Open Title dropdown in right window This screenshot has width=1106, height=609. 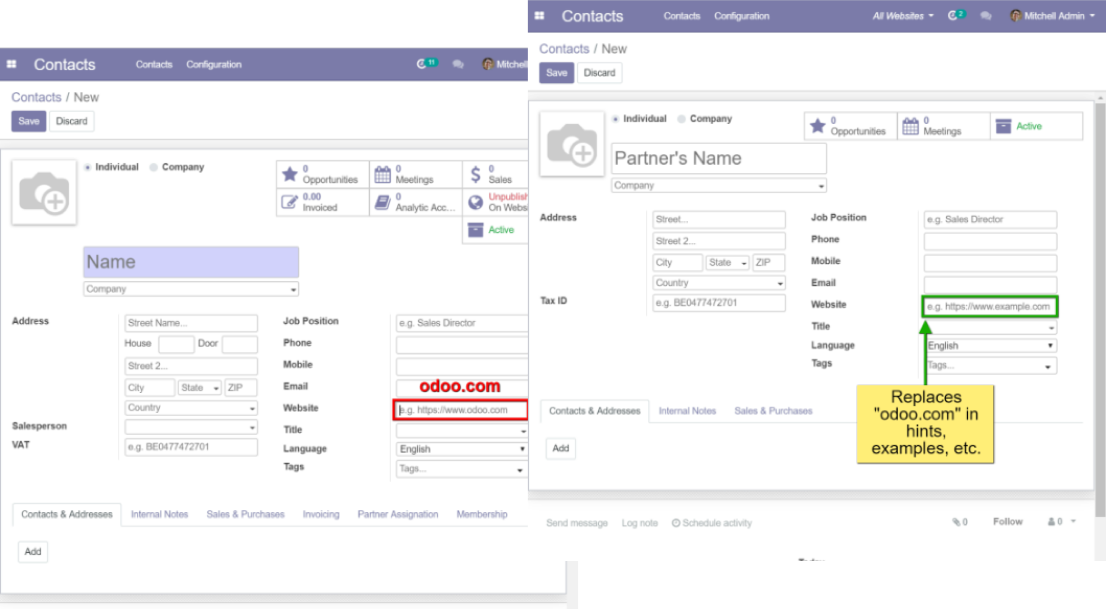click(990, 327)
